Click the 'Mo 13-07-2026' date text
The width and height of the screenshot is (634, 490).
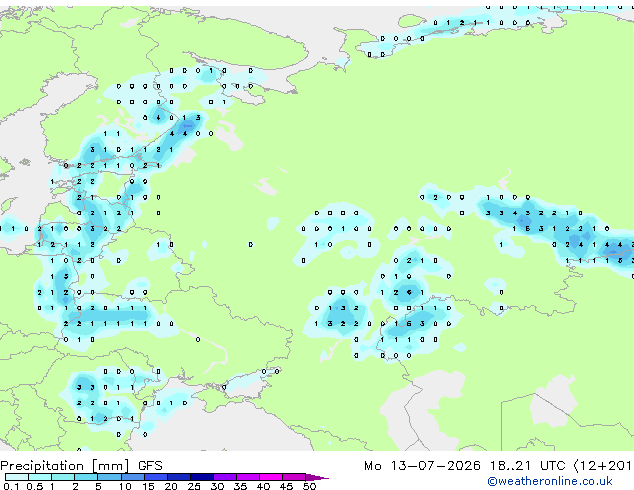pyautogui.click(x=422, y=466)
